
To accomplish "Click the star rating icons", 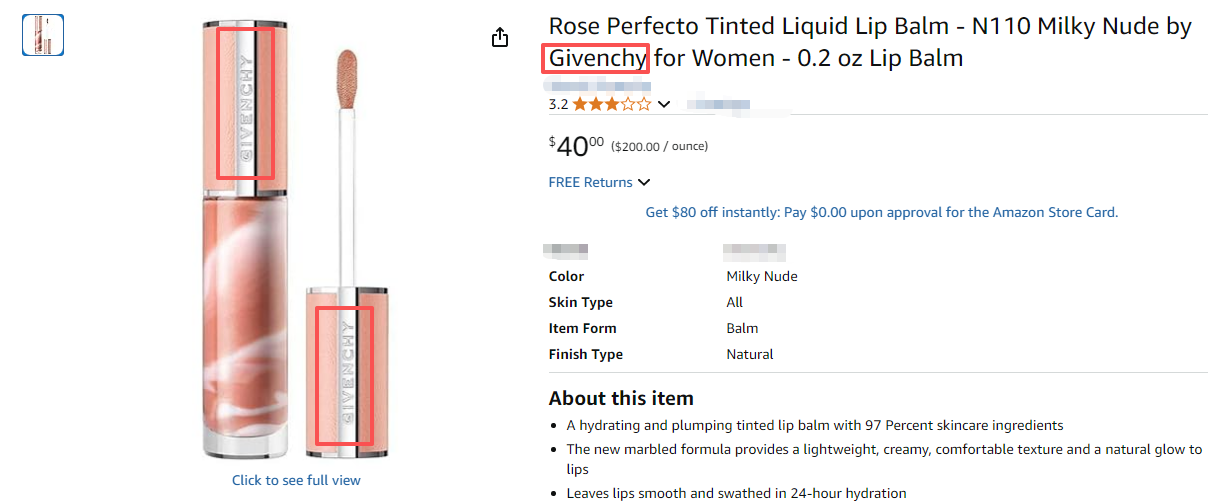I will 611,104.
